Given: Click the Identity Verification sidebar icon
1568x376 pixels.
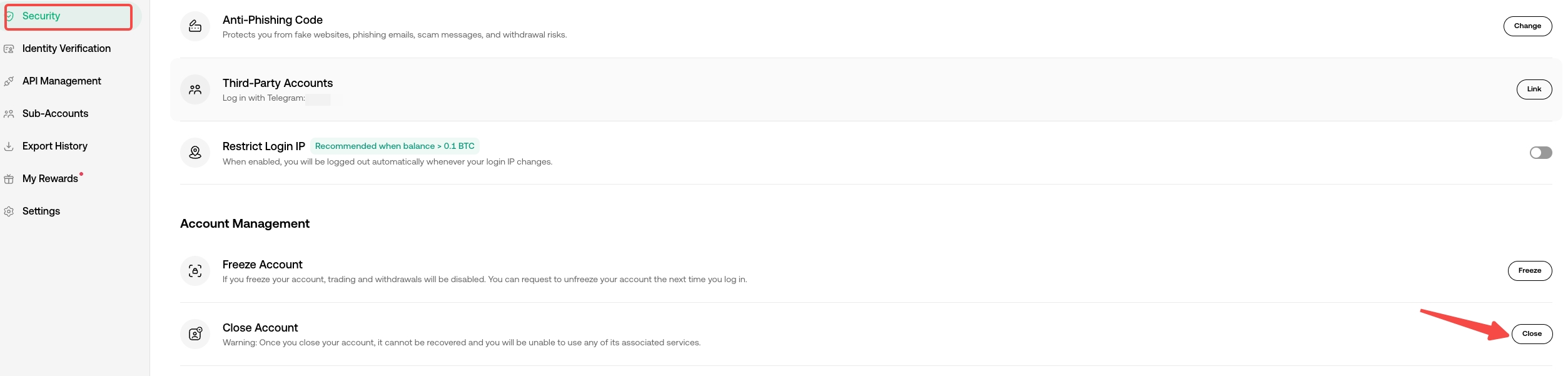Looking at the screenshot, I should click(x=9, y=49).
